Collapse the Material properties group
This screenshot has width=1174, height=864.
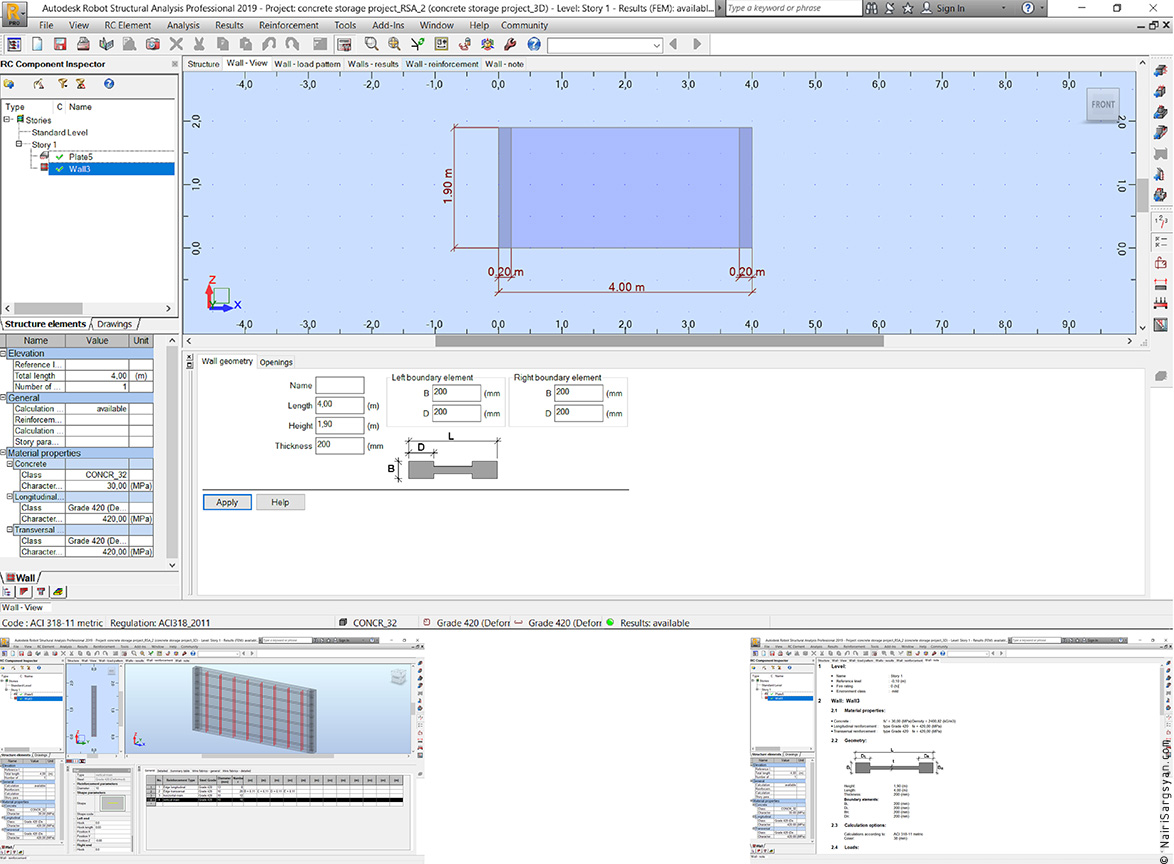pos(3,453)
